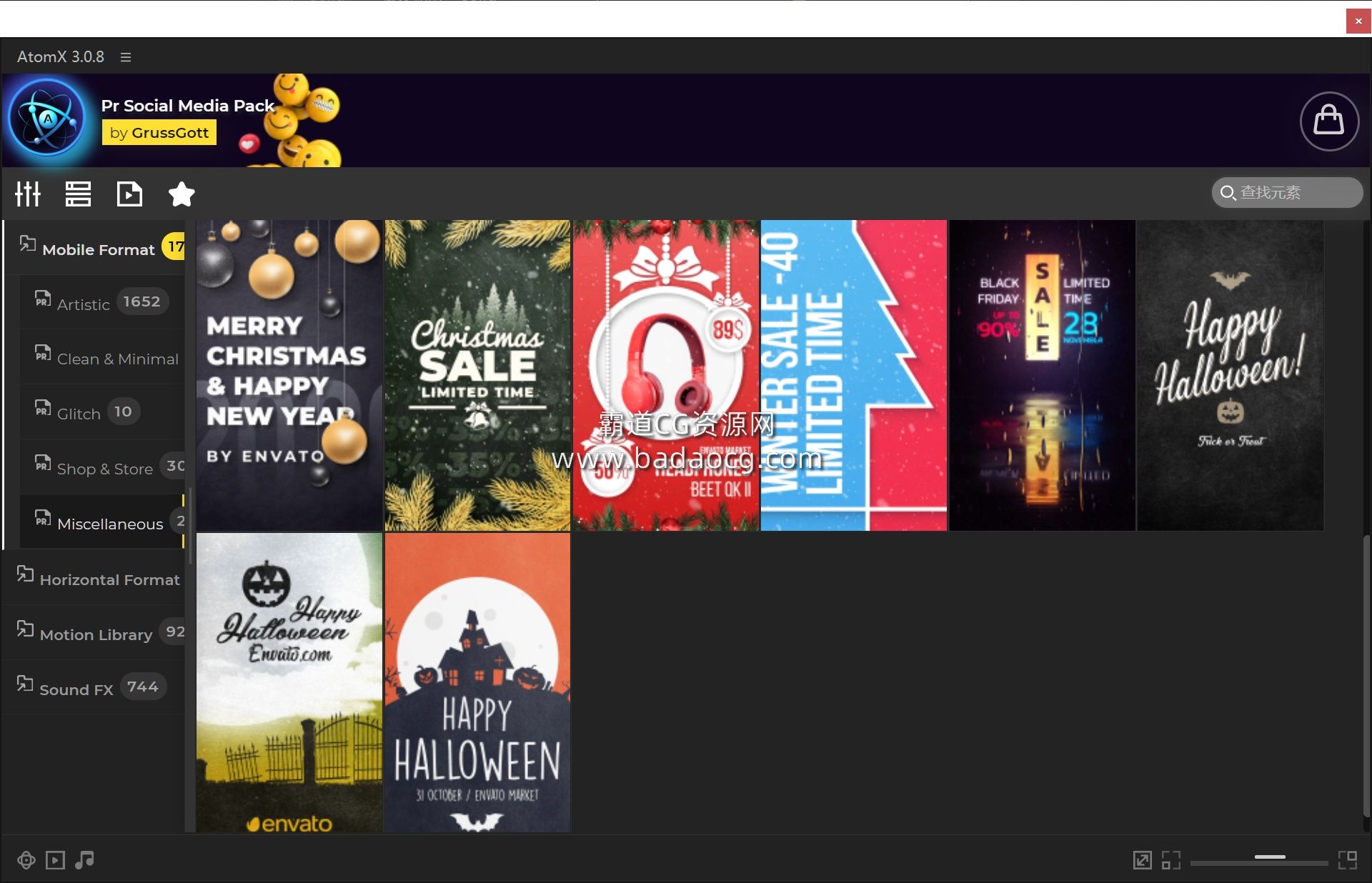Click the Pr Social Media Pack title
The width and height of the screenshot is (1372, 883).
tap(188, 106)
